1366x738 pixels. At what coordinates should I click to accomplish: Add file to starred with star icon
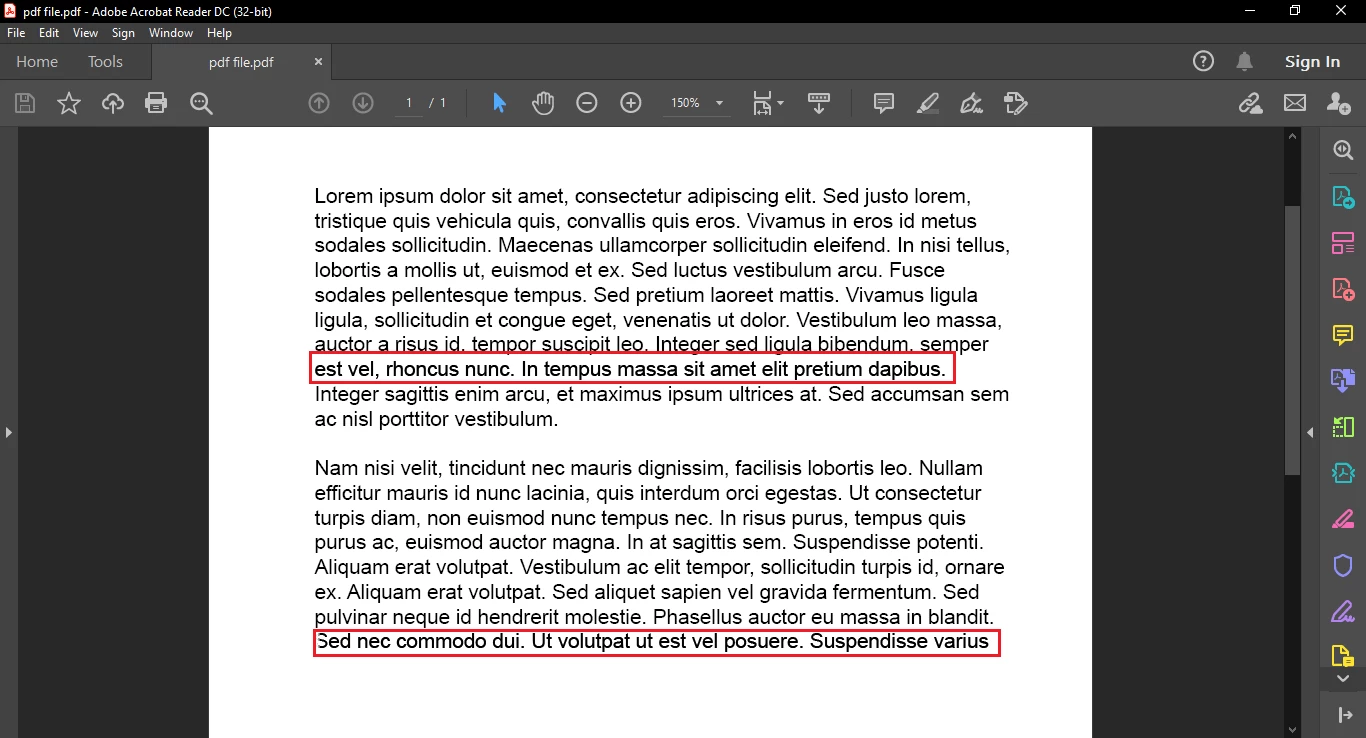pos(69,103)
